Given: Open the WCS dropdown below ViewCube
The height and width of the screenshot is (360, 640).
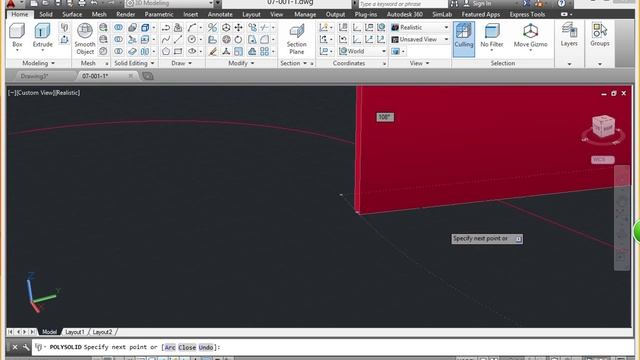Looking at the screenshot, I should 603,160.
